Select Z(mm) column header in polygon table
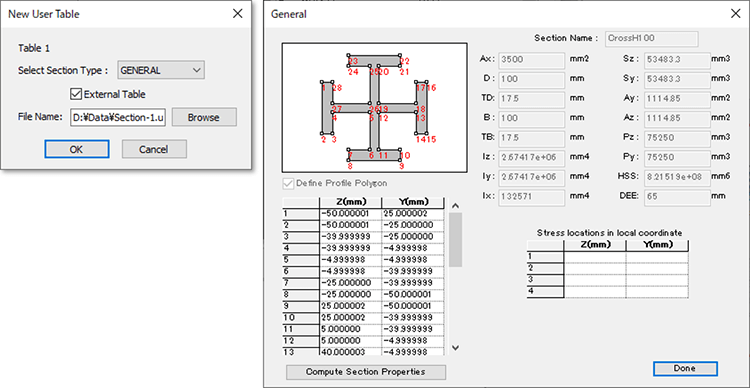The image size is (750, 388). [x=351, y=202]
